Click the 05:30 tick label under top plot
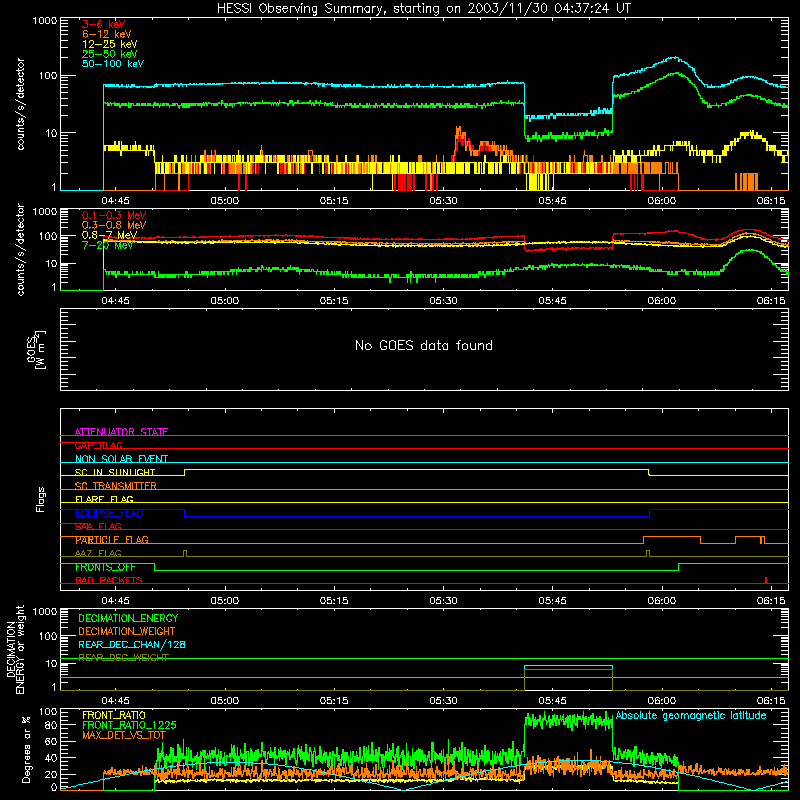 point(443,201)
